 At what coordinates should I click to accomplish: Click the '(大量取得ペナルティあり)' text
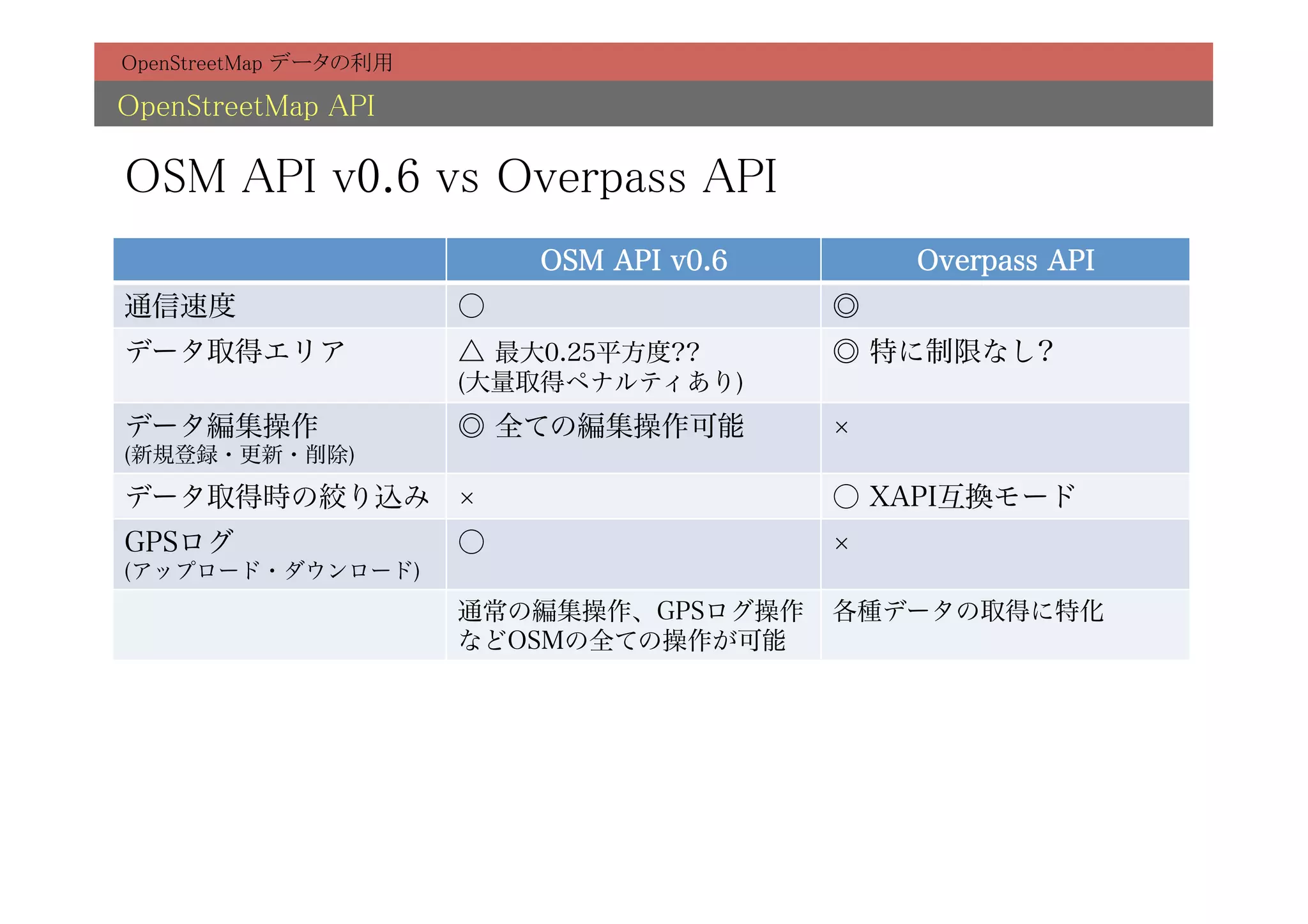(x=601, y=382)
